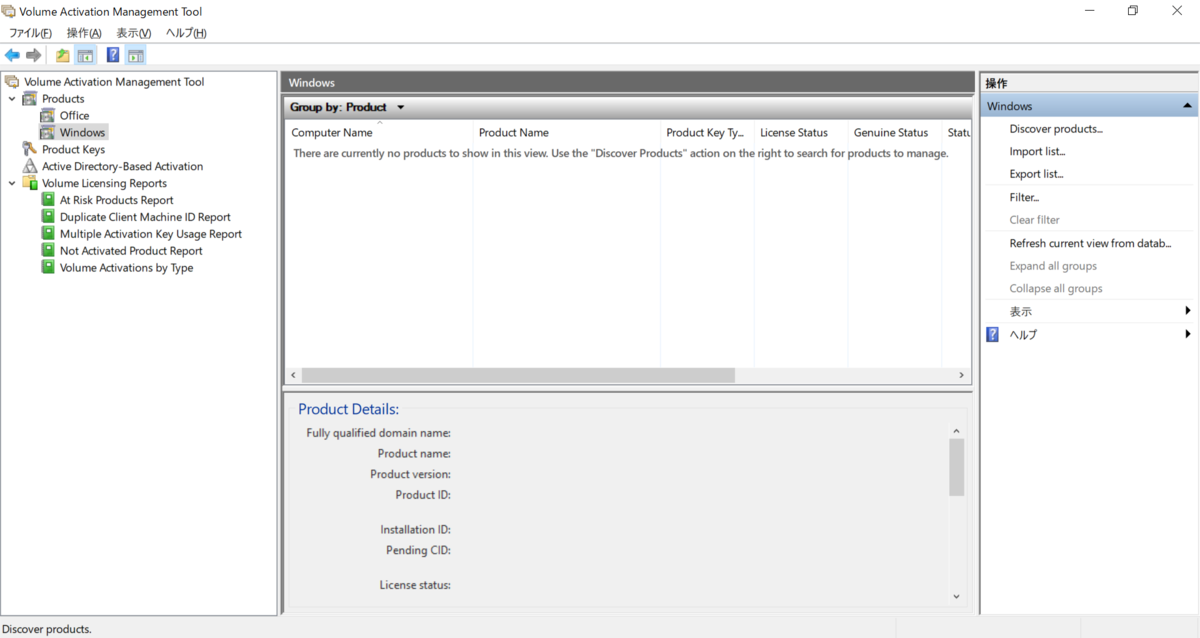Image resolution: width=1200 pixels, height=638 pixels.
Task: Click the app icon in title bar
Action: (x=10, y=12)
